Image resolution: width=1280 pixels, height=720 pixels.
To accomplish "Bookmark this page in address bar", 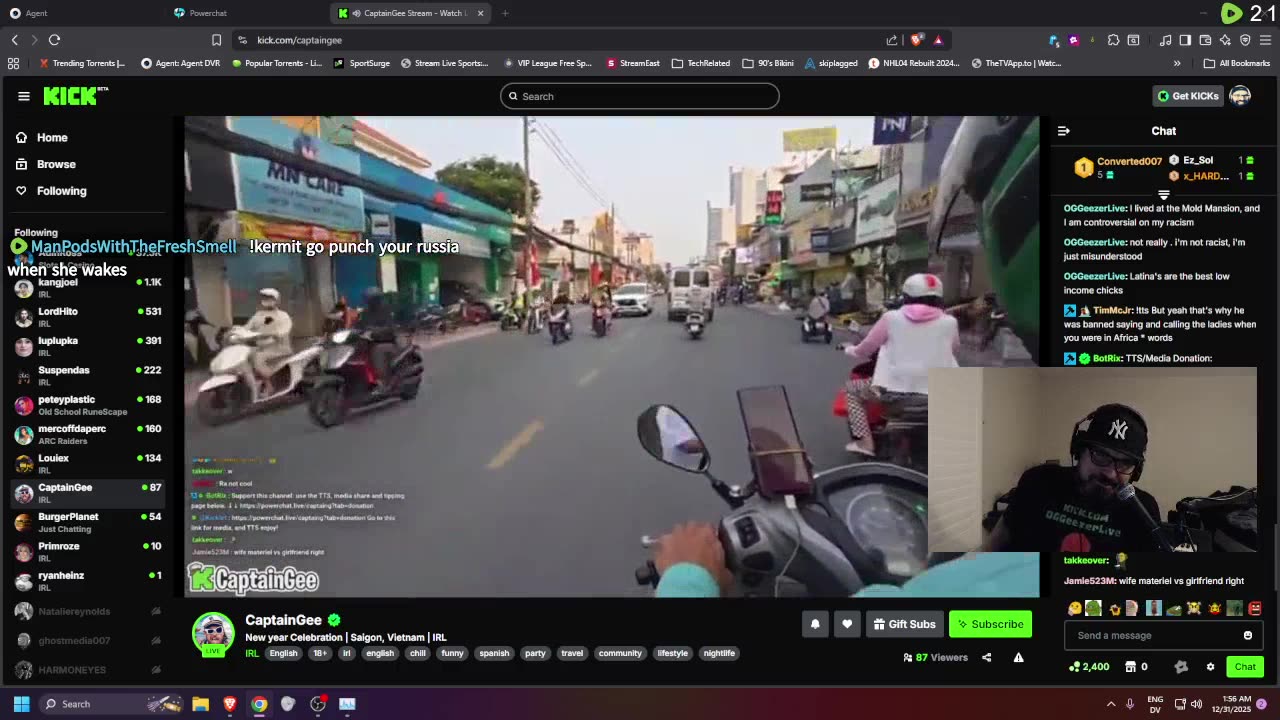I will tap(216, 40).
